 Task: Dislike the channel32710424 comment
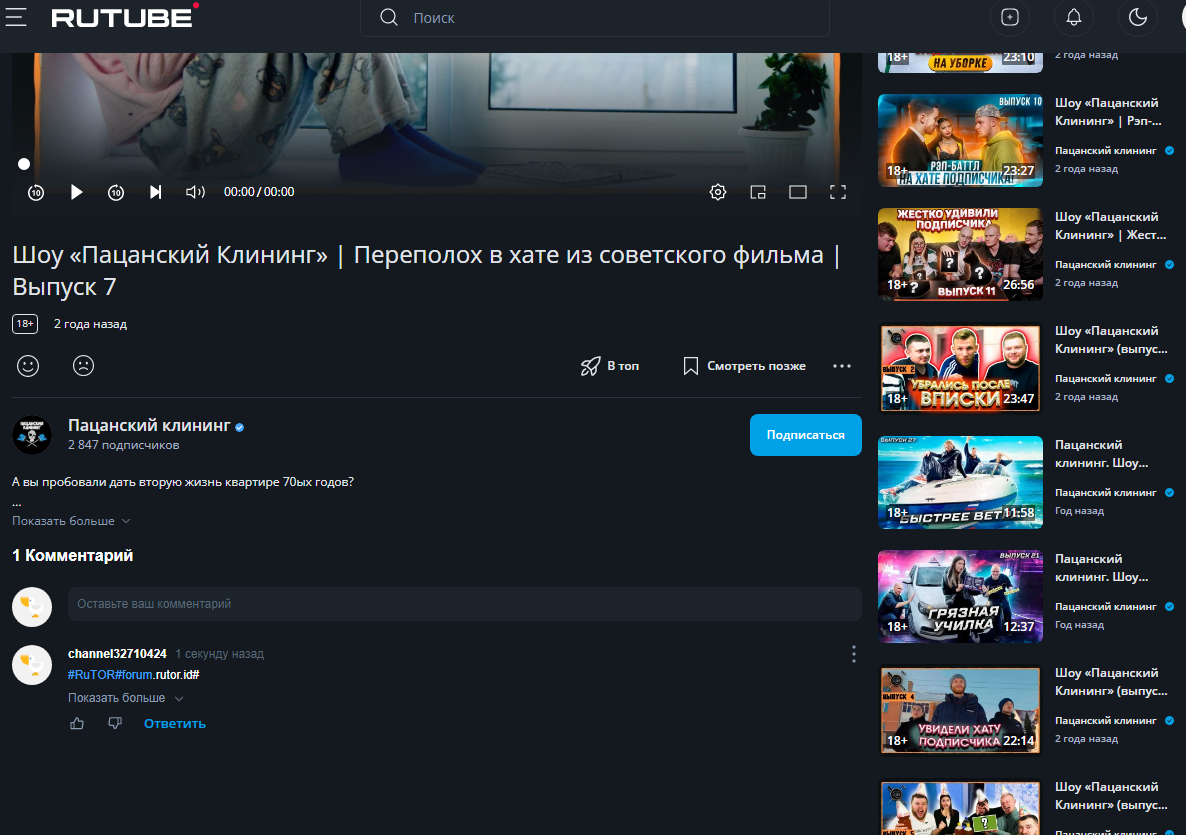click(115, 724)
